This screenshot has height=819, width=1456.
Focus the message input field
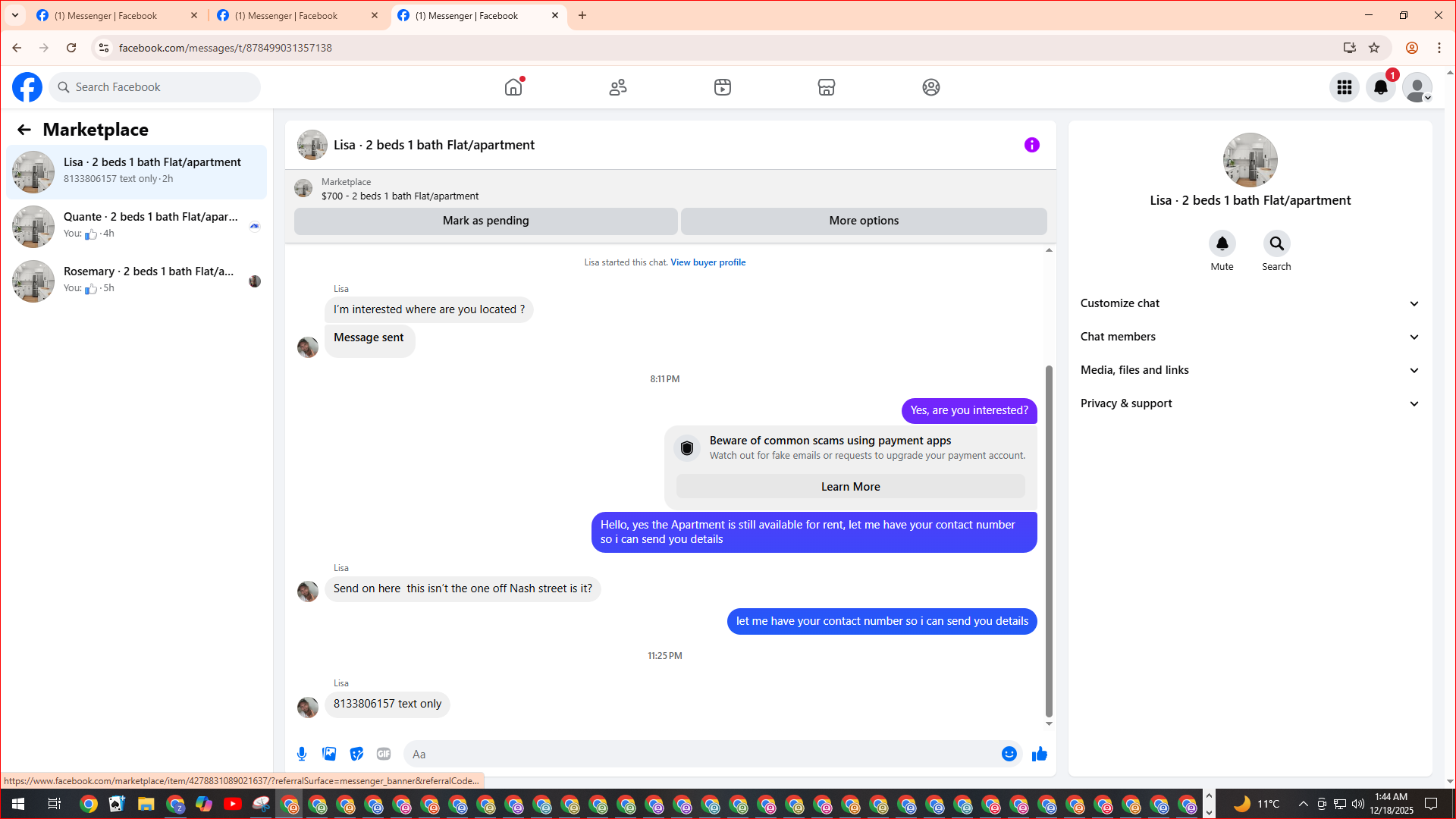pyautogui.click(x=701, y=754)
